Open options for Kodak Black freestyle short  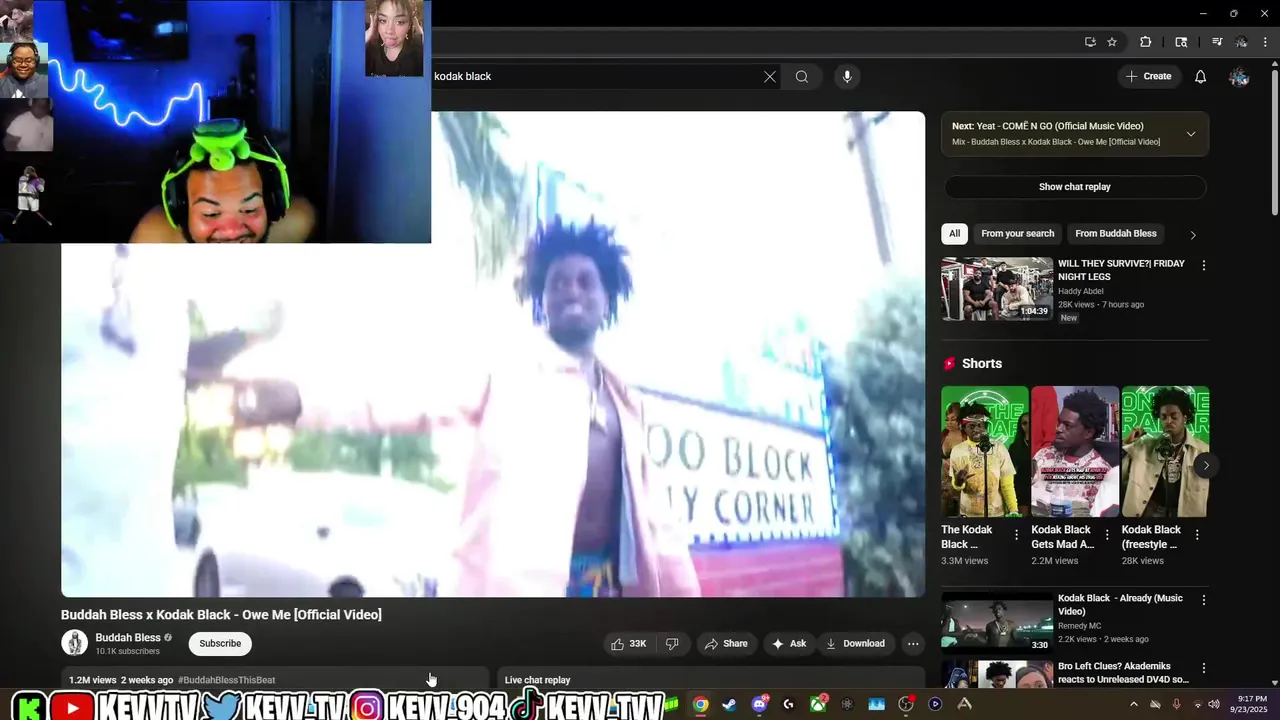point(1197,535)
